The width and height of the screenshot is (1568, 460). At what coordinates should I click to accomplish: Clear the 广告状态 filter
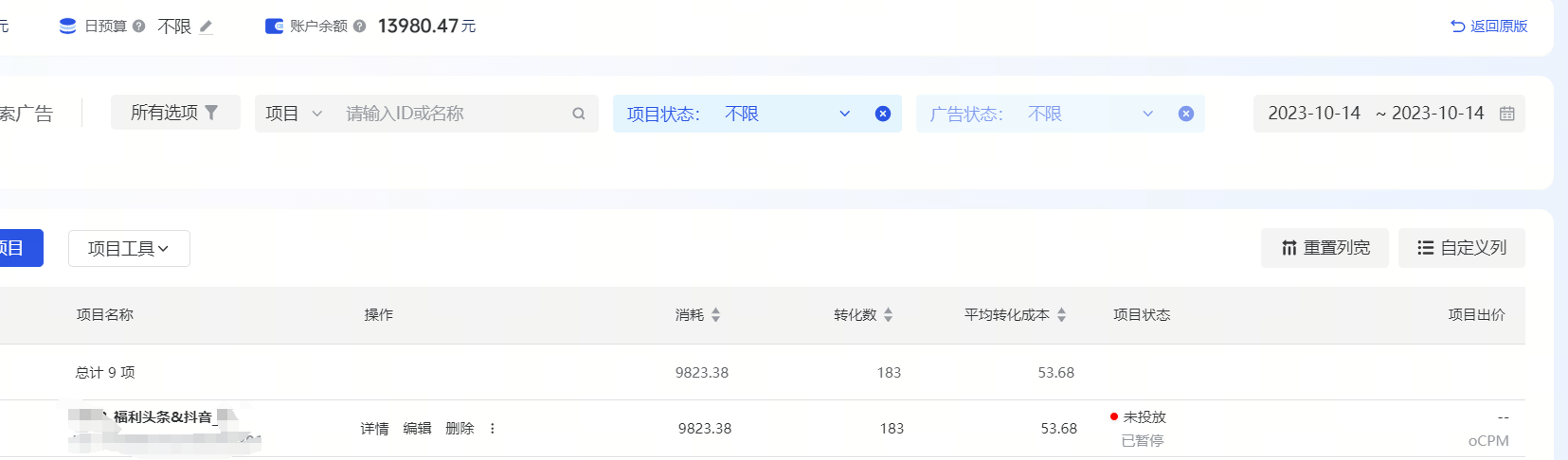(1185, 114)
